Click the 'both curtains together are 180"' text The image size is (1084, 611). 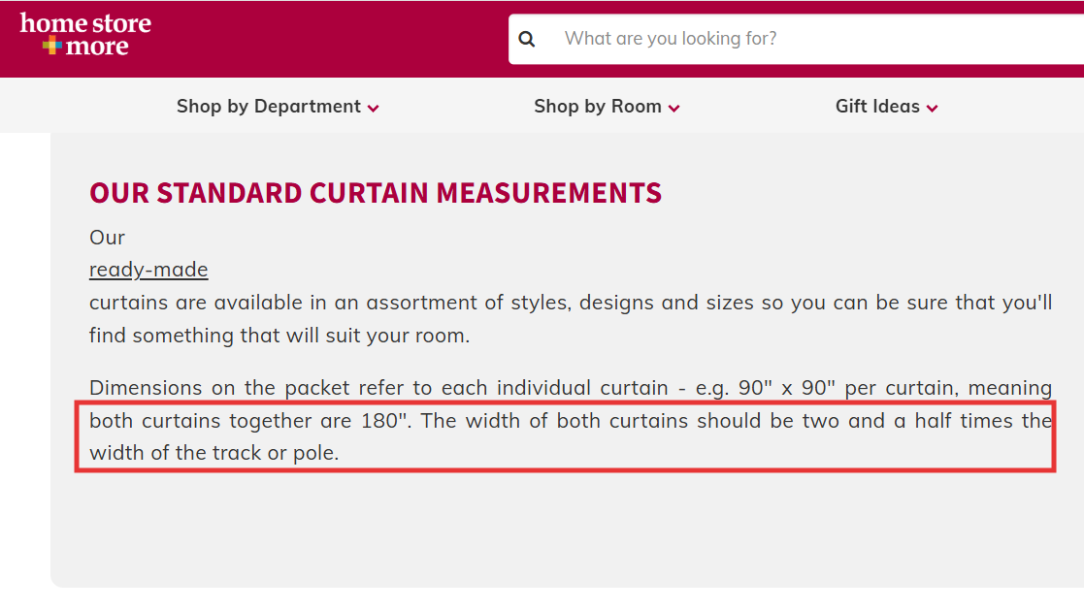coord(250,420)
